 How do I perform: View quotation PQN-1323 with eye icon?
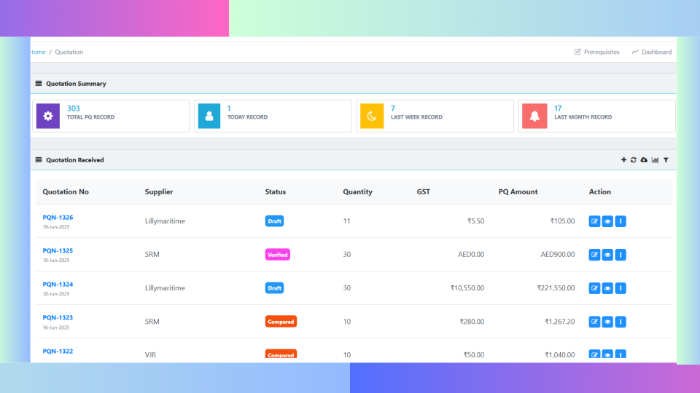click(607, 322)
